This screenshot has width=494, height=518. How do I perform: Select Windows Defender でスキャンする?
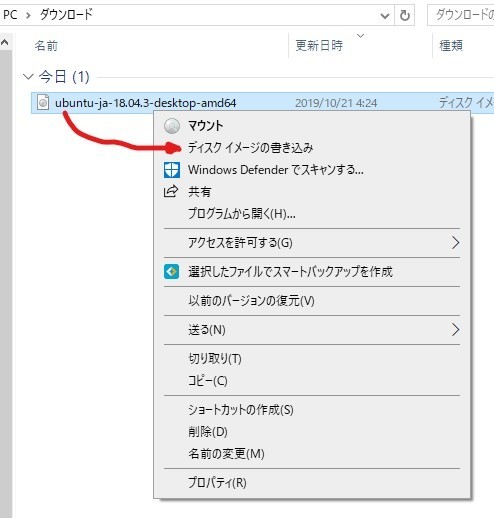click(312, 170)
